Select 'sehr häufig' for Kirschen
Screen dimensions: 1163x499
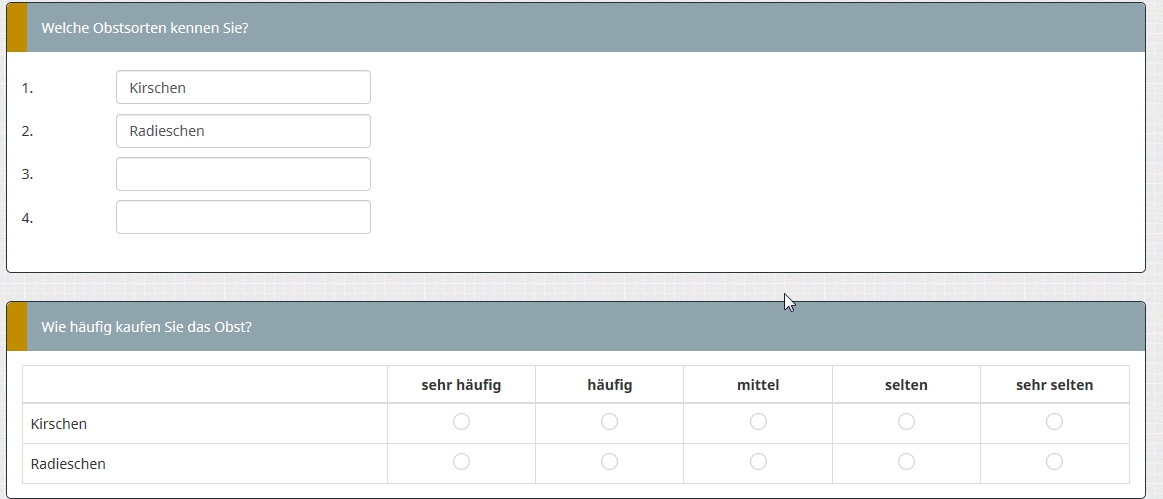pyautogui.click(x=461, y=422)
